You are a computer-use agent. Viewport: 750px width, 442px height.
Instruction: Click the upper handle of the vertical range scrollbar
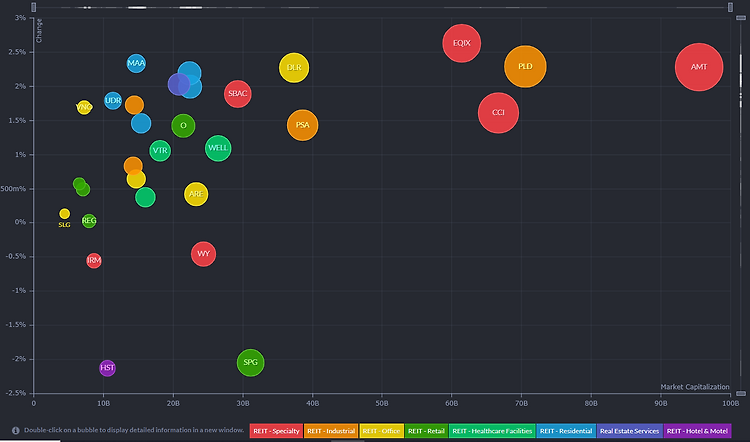click(x=741, y=18)
